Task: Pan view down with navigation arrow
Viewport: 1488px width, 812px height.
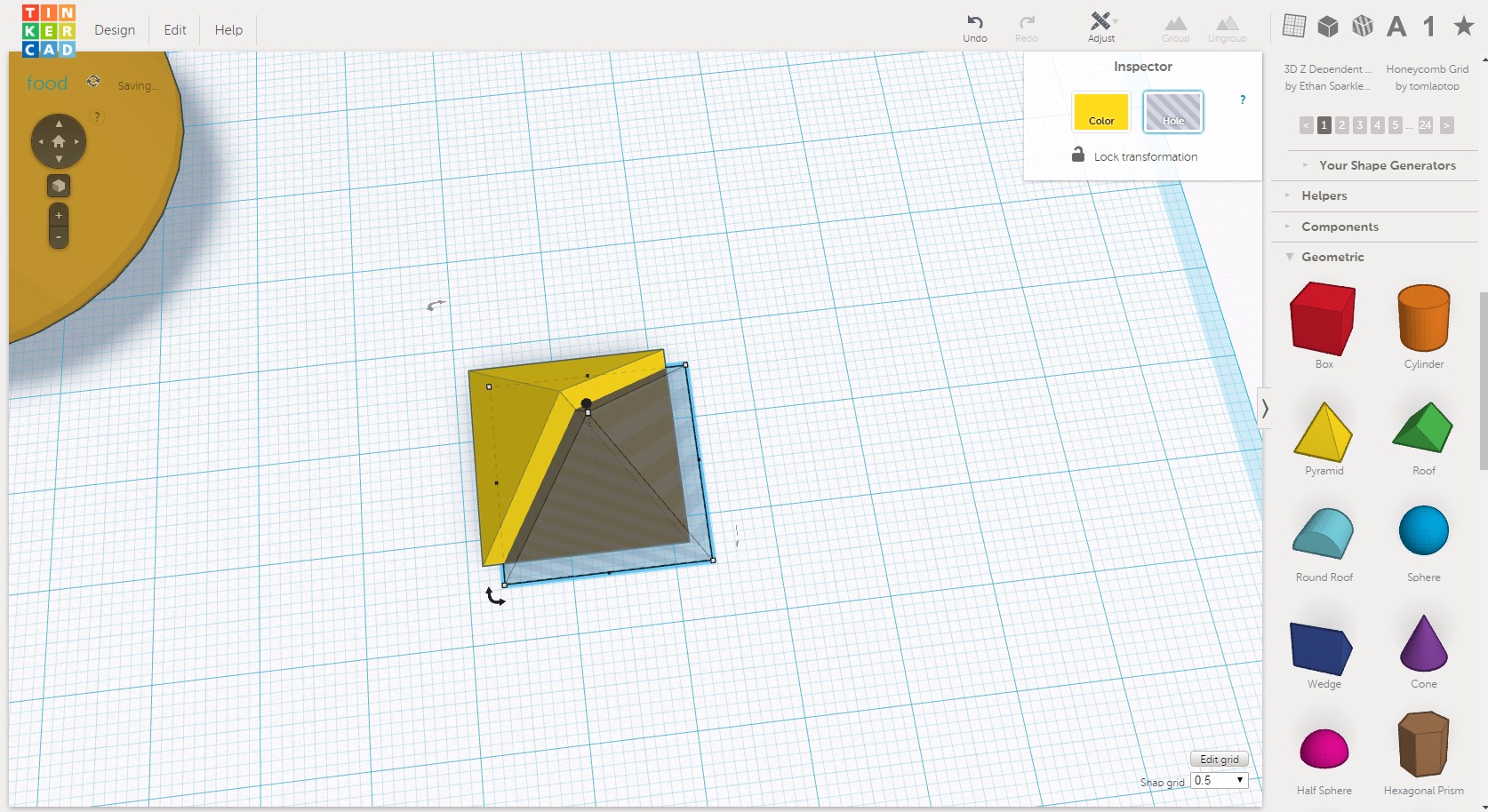Action: (x=59, y=159)
